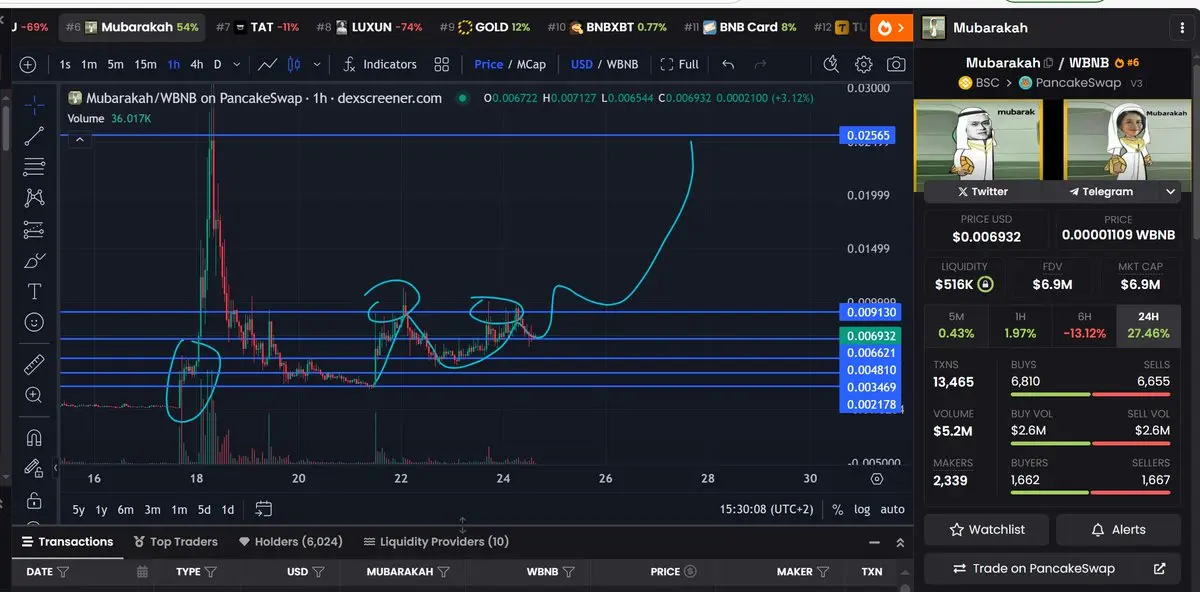Toggle log scale on price axis

click(862, 509)
